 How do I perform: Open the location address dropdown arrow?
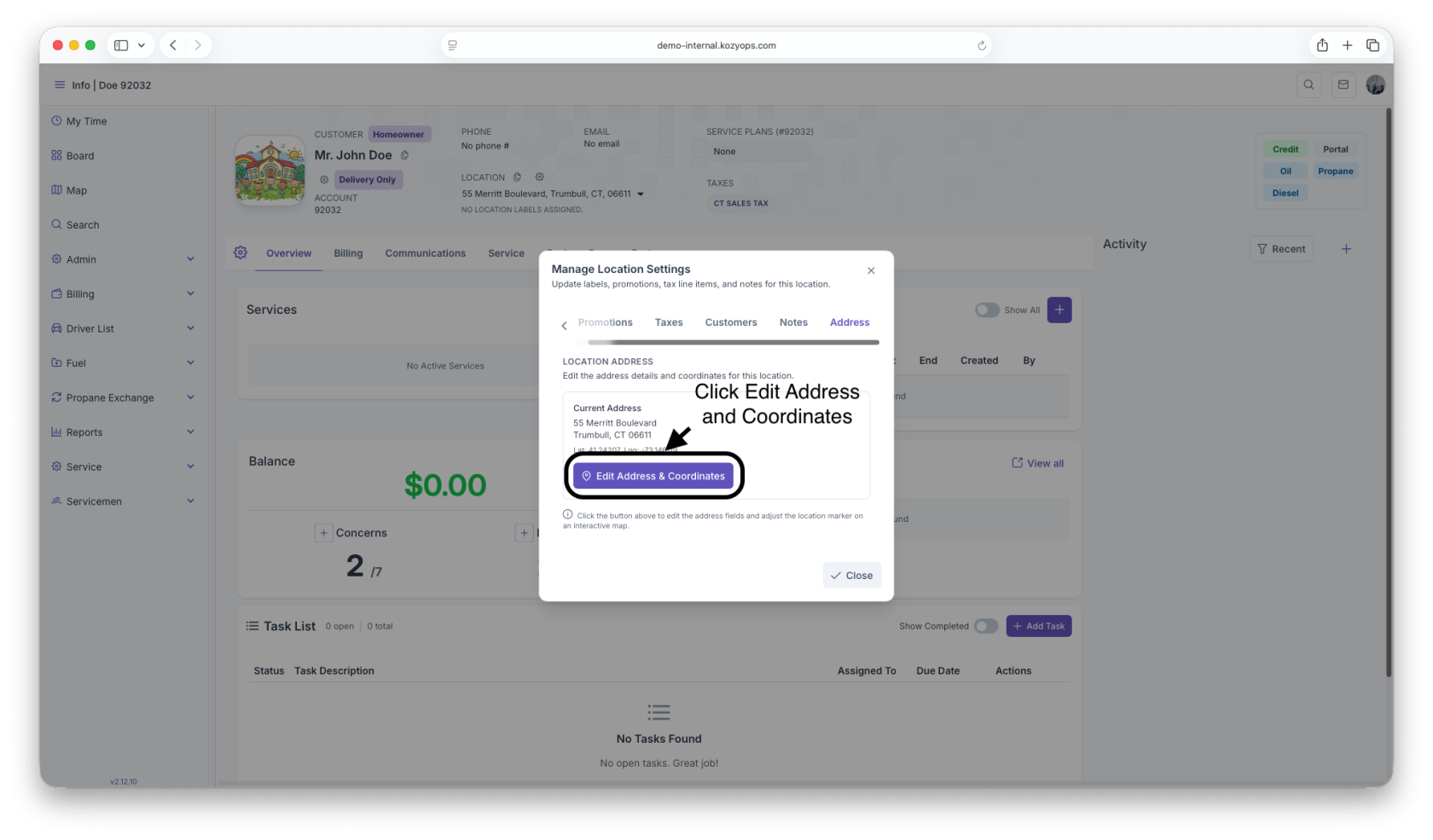pos(641,194)
